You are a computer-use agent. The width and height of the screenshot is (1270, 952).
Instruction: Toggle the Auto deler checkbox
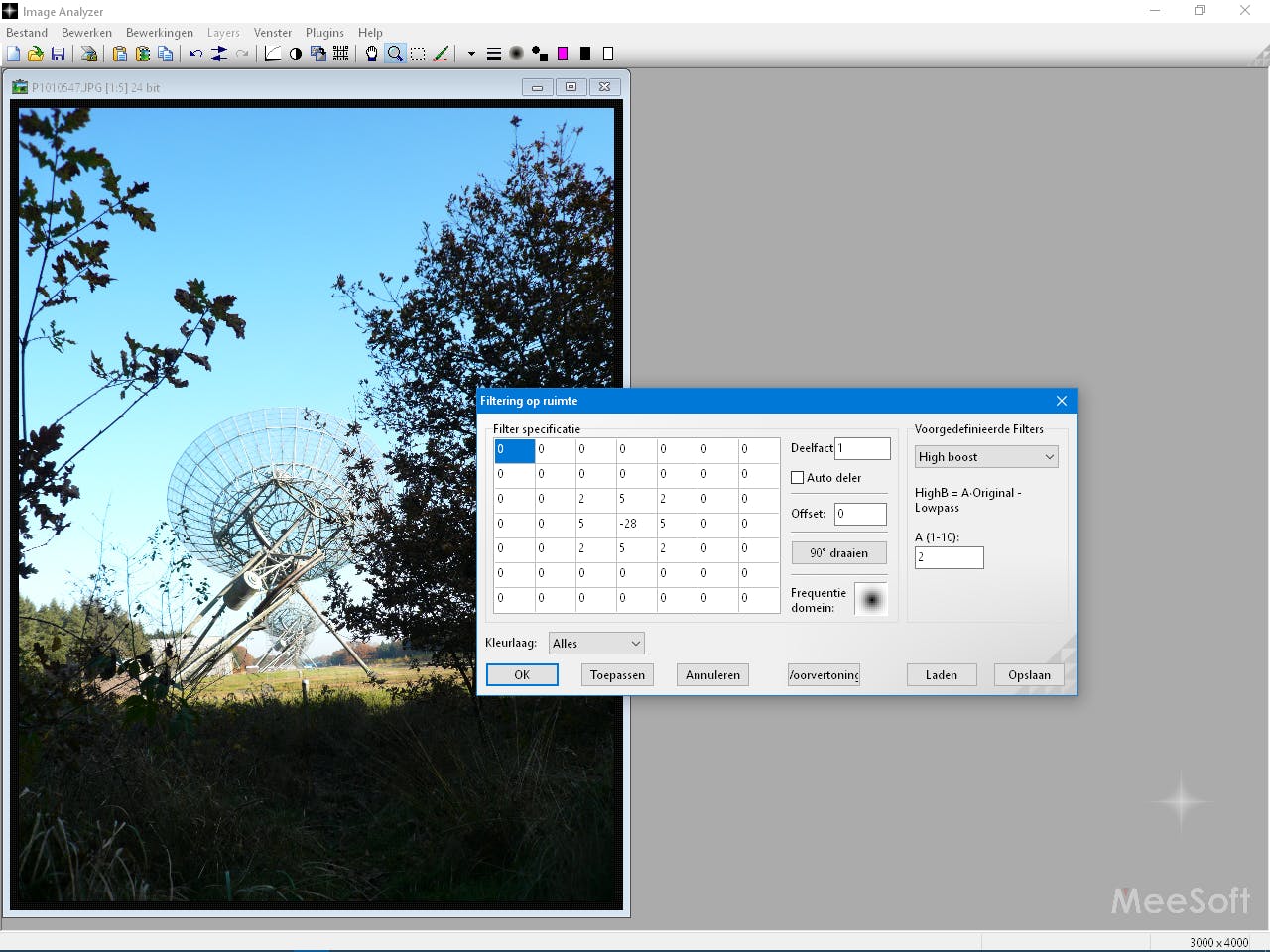797,478
